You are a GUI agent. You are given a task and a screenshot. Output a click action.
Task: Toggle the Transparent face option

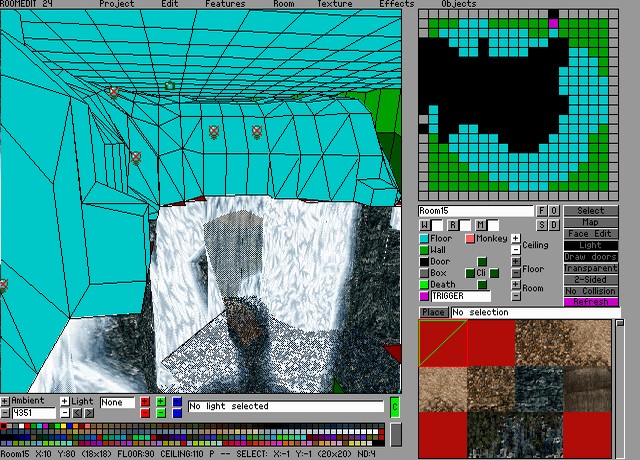click(591, 268)
